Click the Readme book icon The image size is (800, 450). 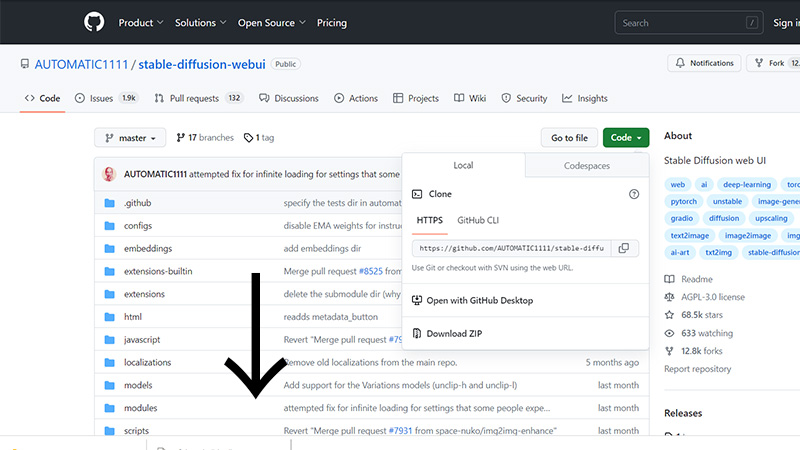tap(669, 279)
